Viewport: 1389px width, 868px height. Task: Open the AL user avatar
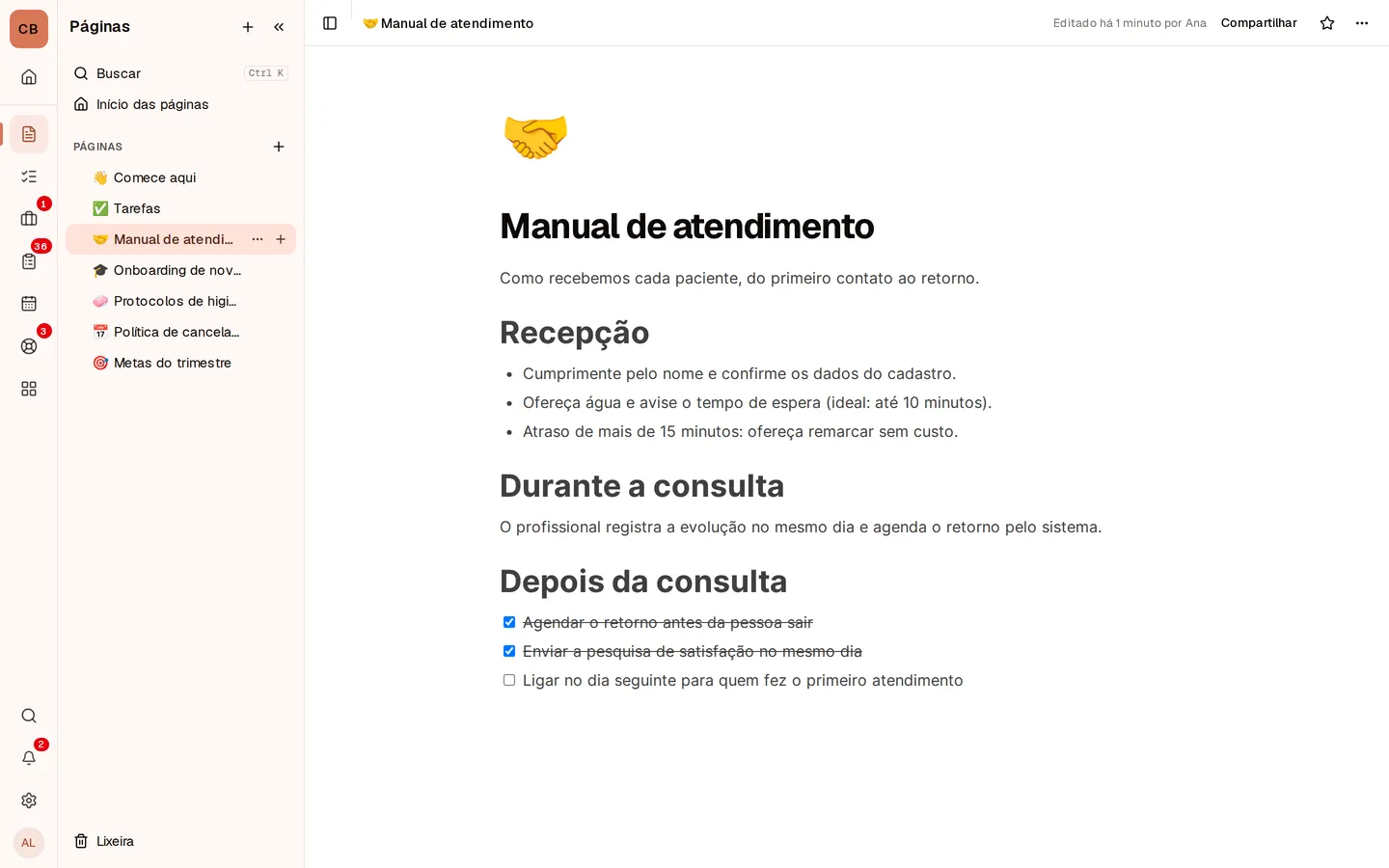pyautogui.click(x=29, y=843)
